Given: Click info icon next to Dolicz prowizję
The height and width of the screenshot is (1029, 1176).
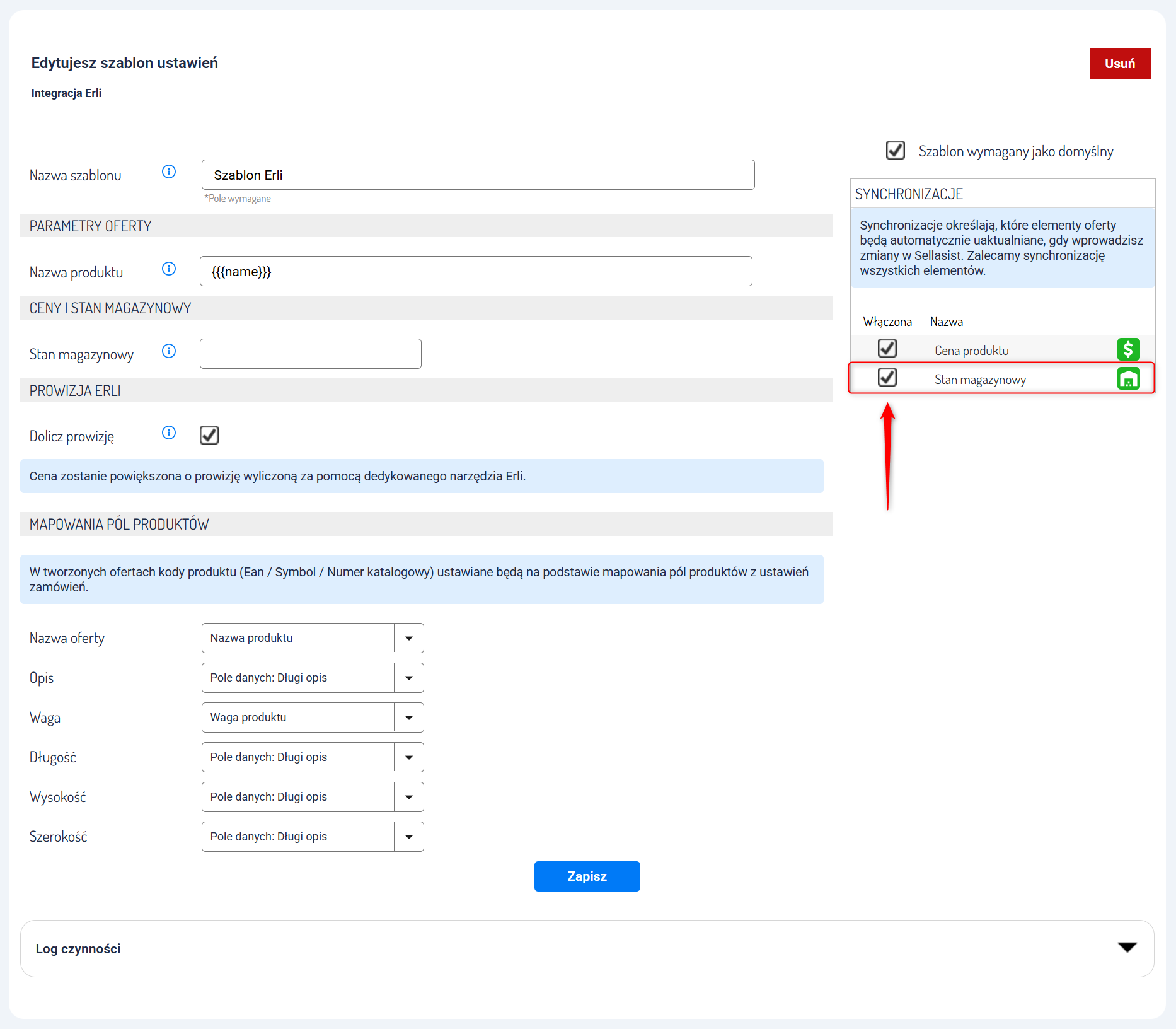Looking at the screenshot, I should tap(169, 433).
